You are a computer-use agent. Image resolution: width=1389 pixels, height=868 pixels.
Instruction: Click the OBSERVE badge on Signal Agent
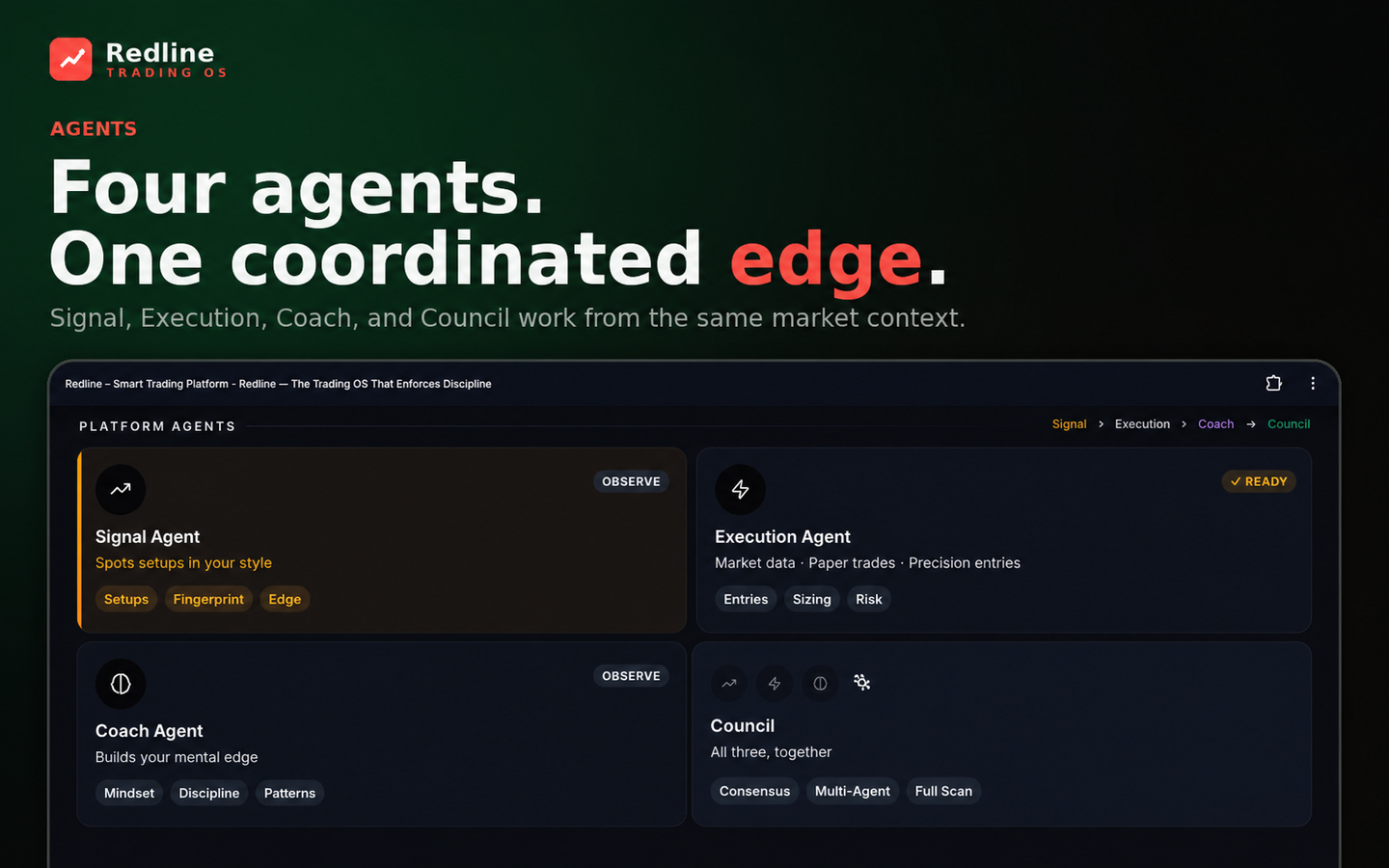click(x=631, y=481)
